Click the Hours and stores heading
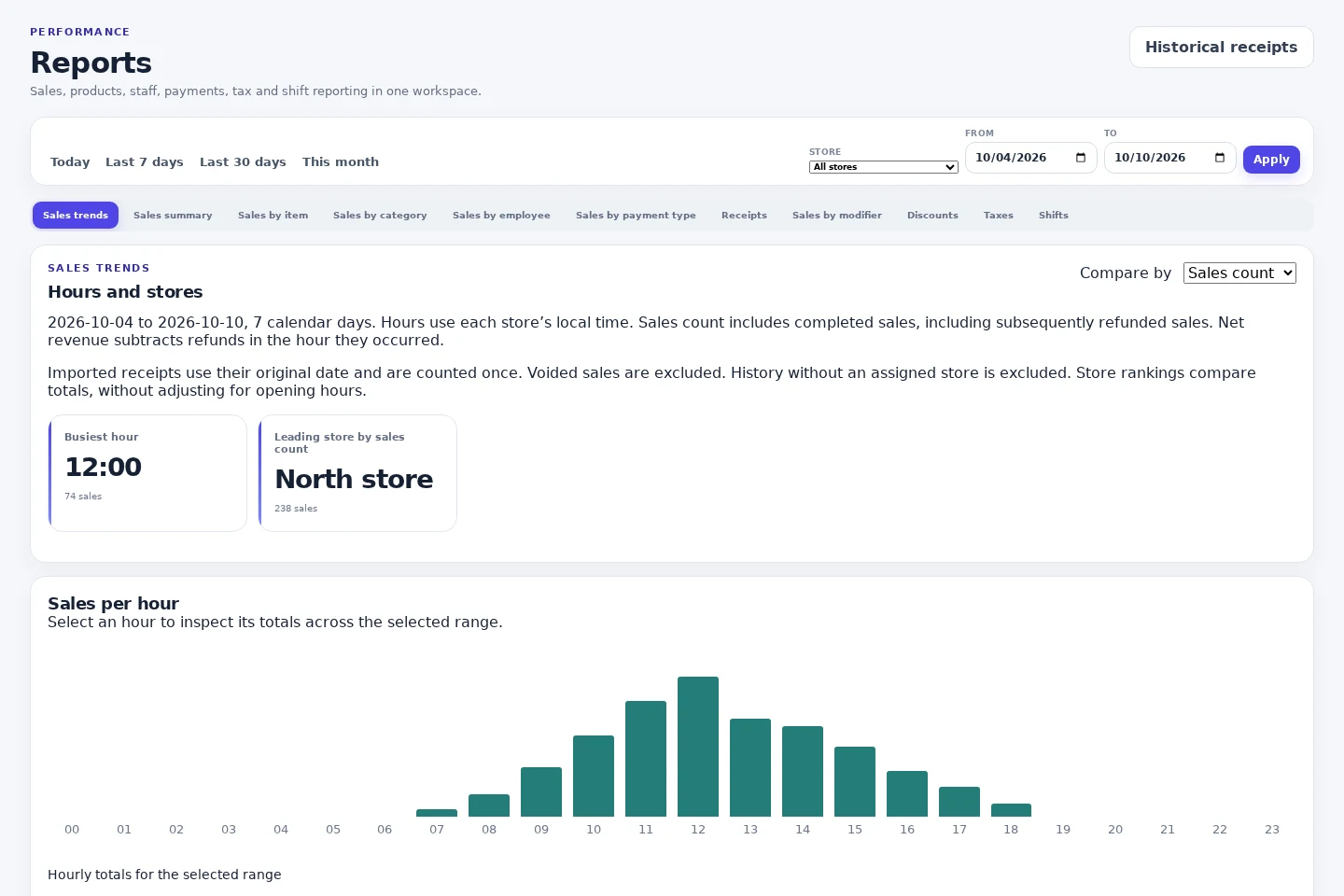 coord(125,292)
